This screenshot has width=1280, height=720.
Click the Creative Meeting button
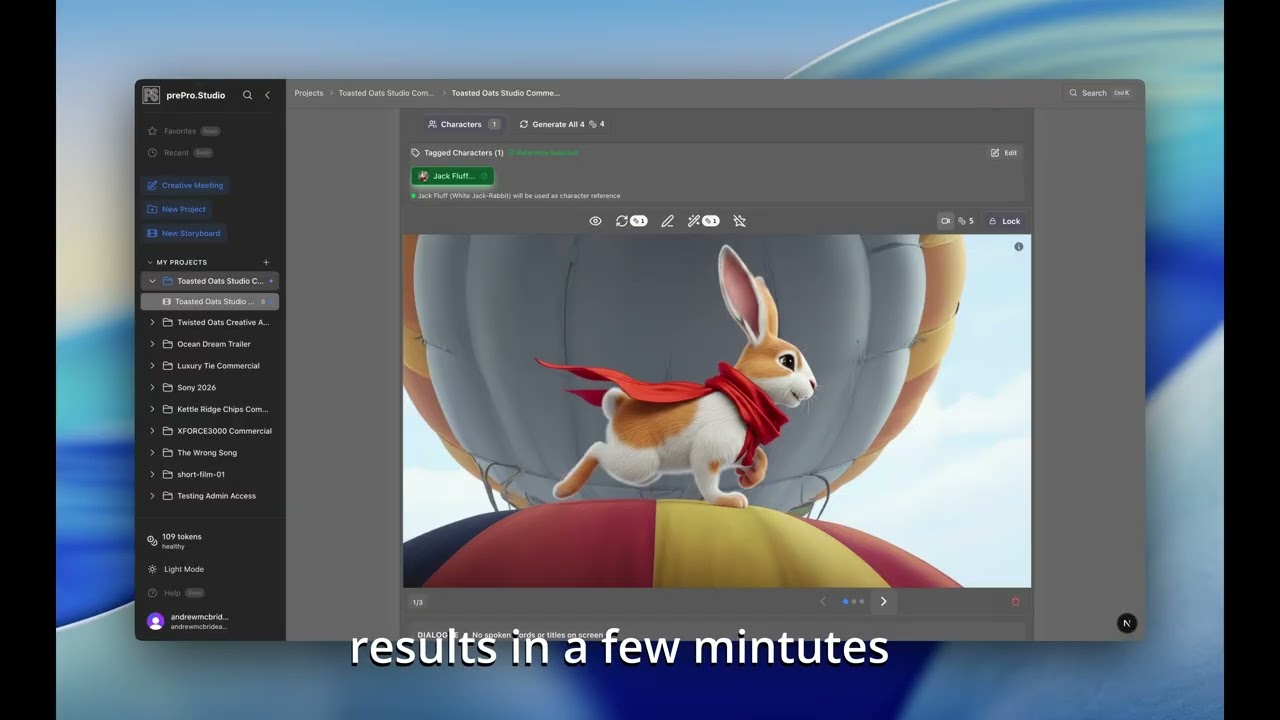pyautogui.click(x=184, y=185)
